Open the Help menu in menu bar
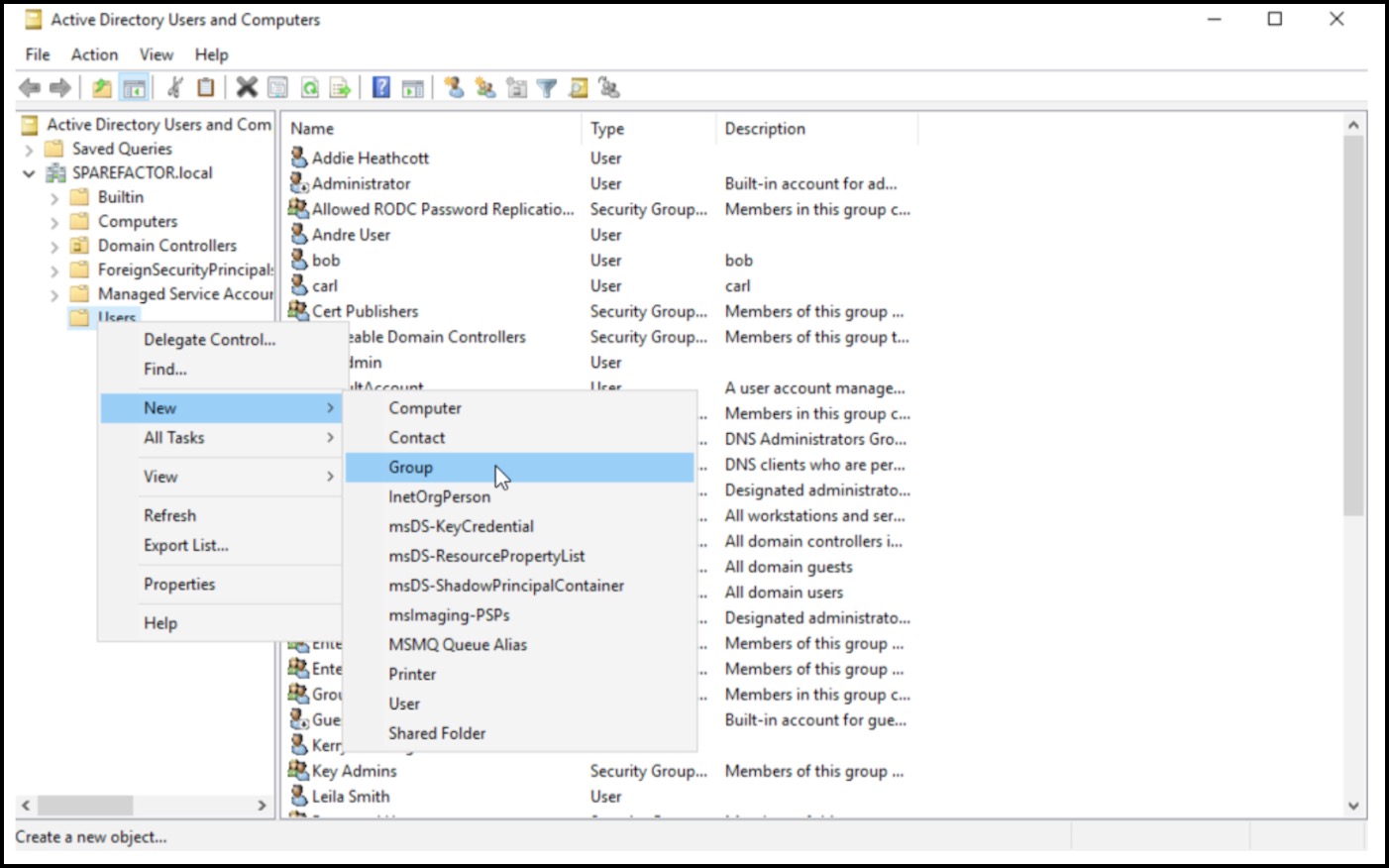The height and width of the screenshot is (868, 1389). click(211, 54)
